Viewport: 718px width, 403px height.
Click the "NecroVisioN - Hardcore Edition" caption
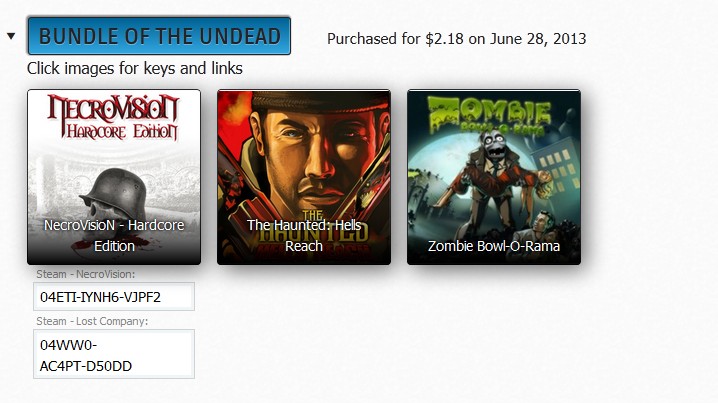click(114, 235)
